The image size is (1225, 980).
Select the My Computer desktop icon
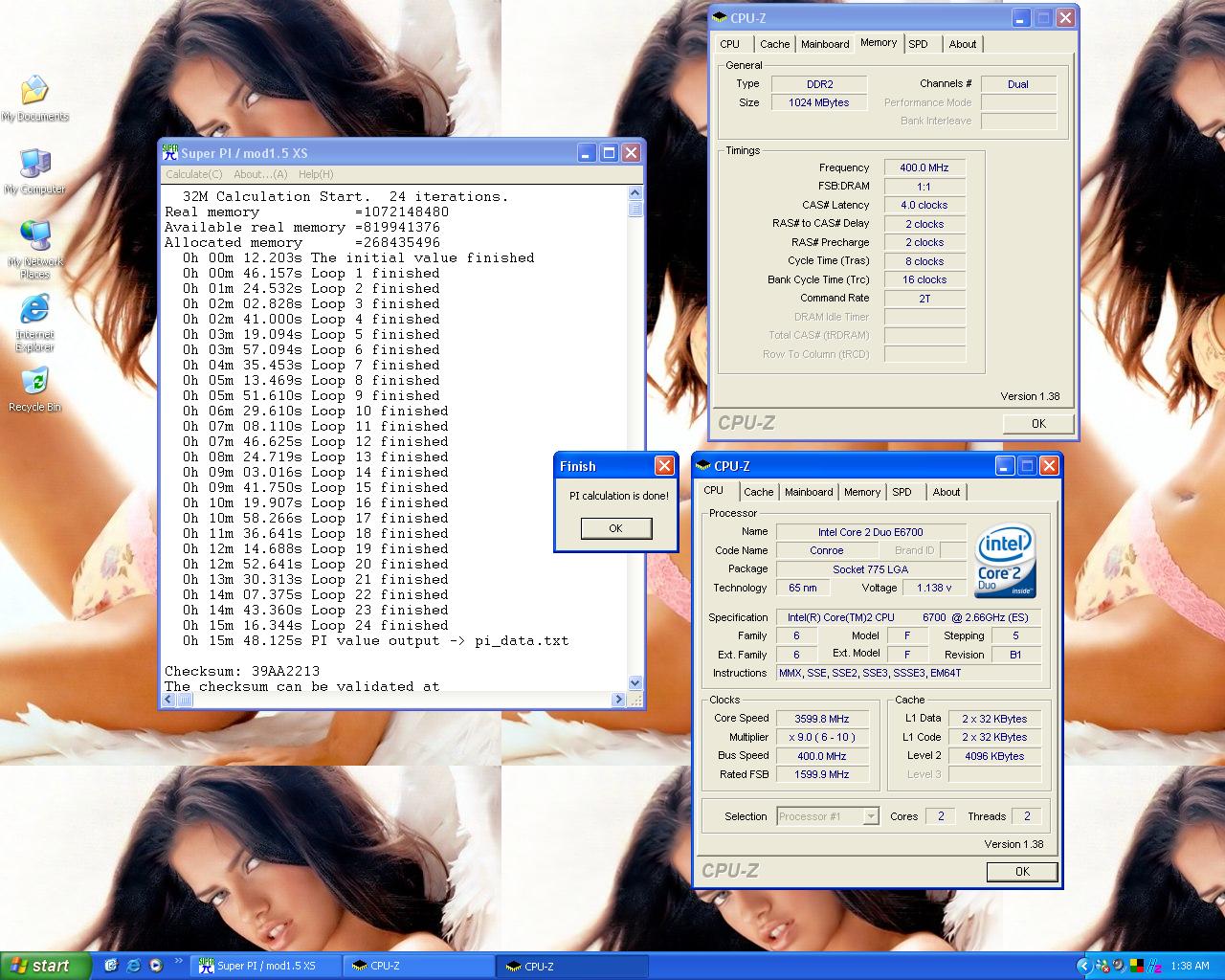[34, 172]
